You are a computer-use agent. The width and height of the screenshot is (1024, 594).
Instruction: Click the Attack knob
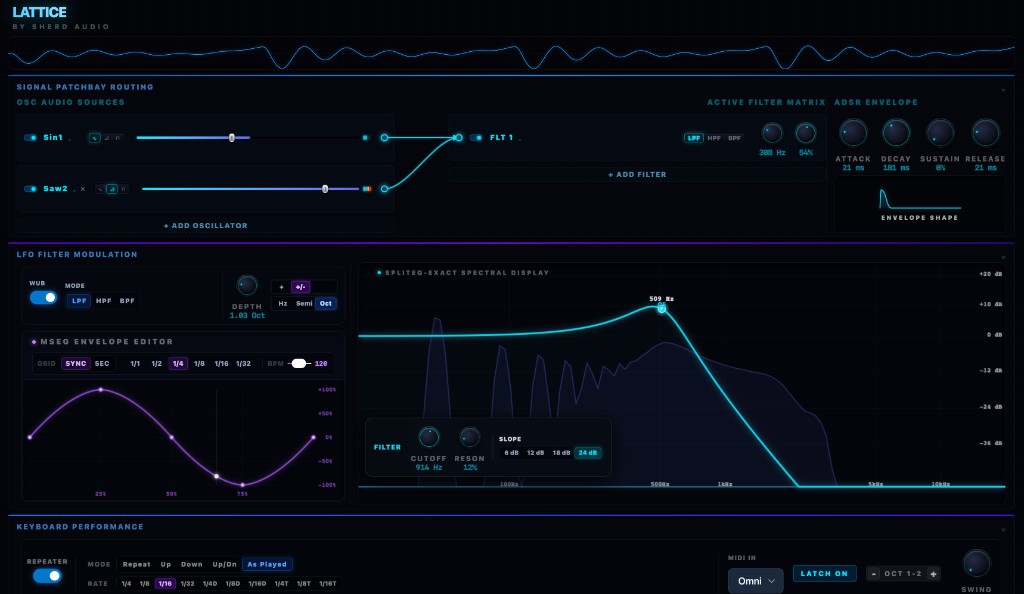coord(853,133)
